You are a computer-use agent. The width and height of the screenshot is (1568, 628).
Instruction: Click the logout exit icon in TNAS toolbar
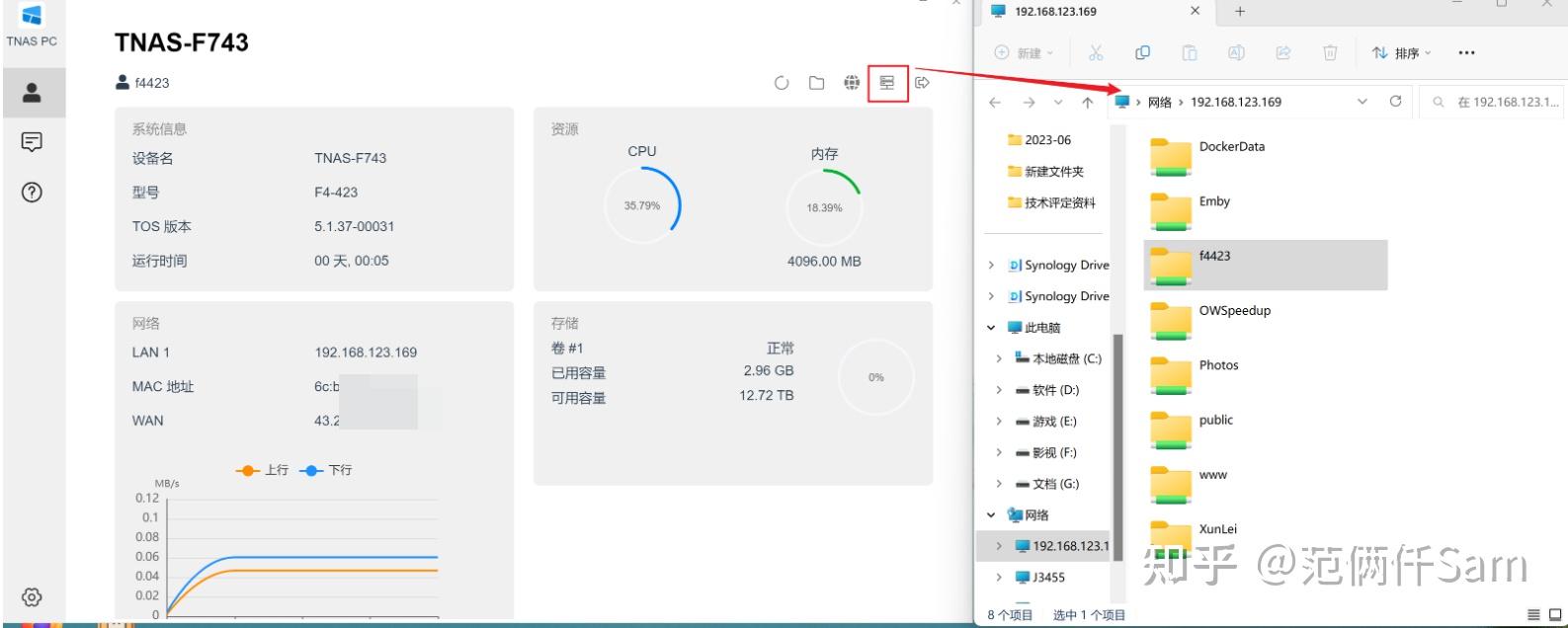[923, 83]
